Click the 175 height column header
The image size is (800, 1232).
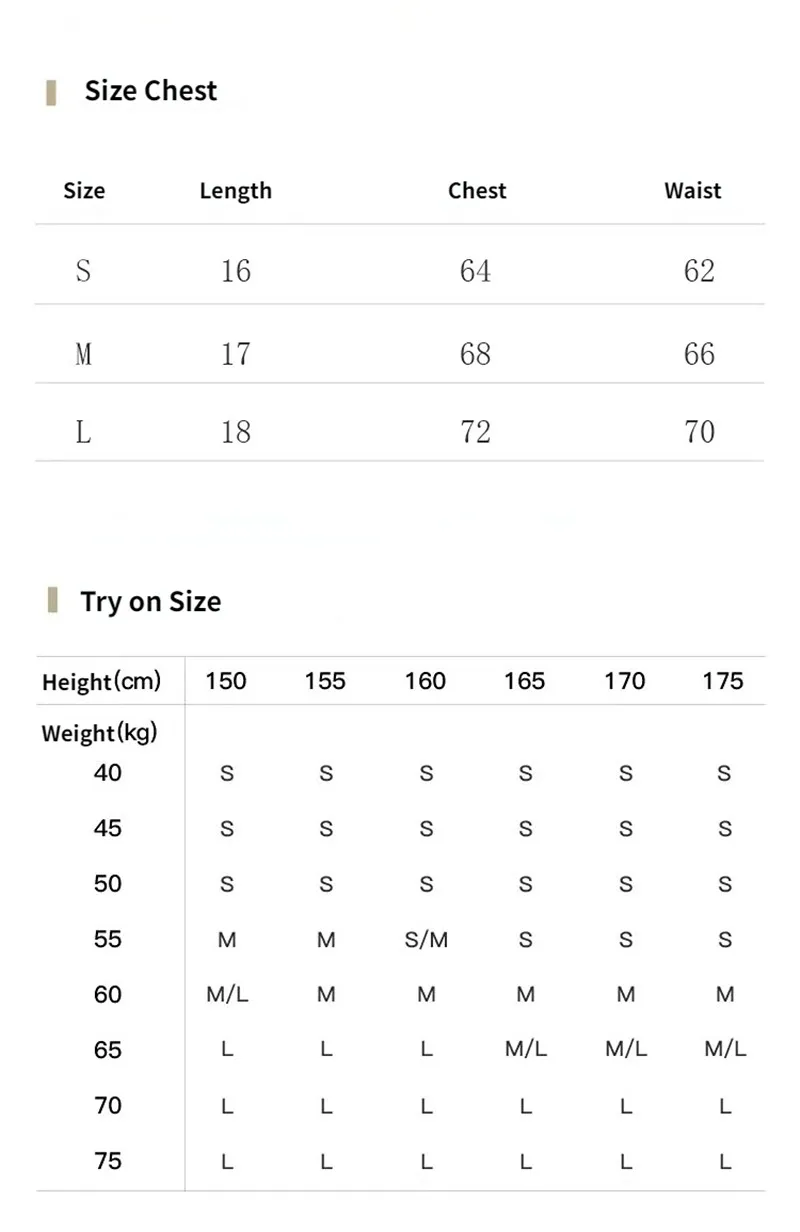(x=723, y=681)
